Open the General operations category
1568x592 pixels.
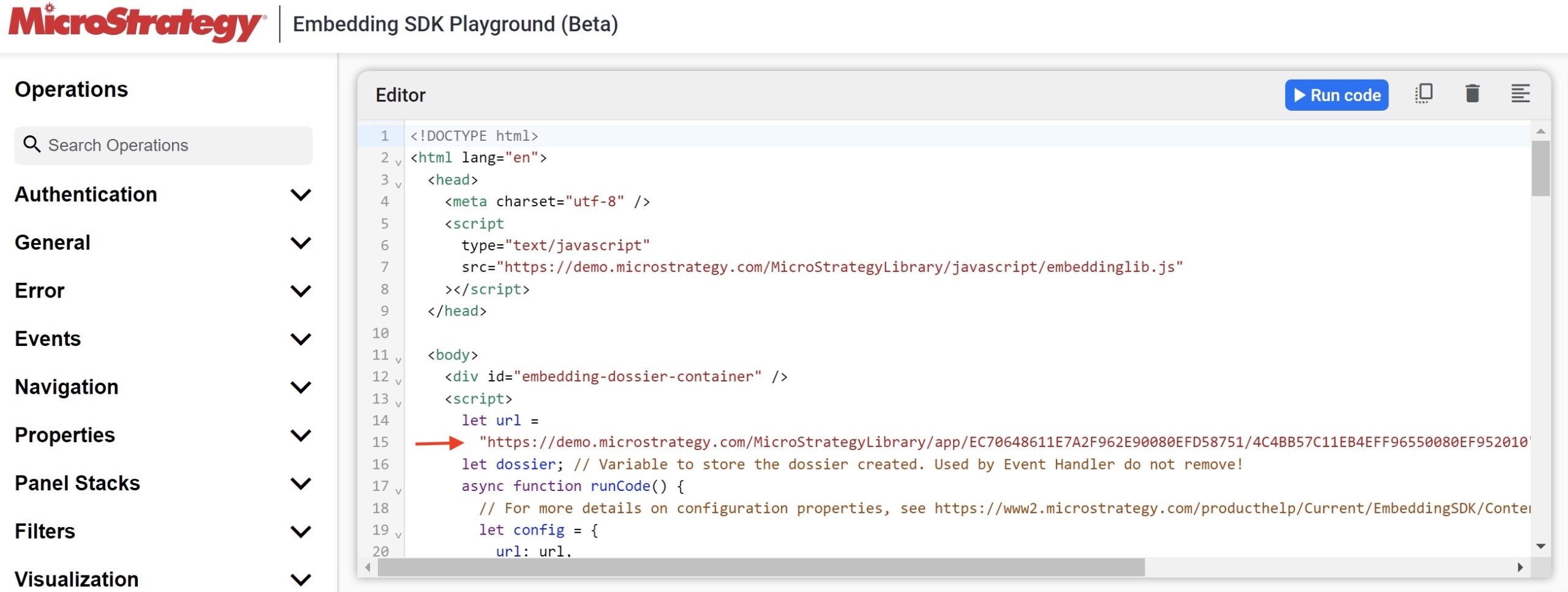[x=53, y=242]
